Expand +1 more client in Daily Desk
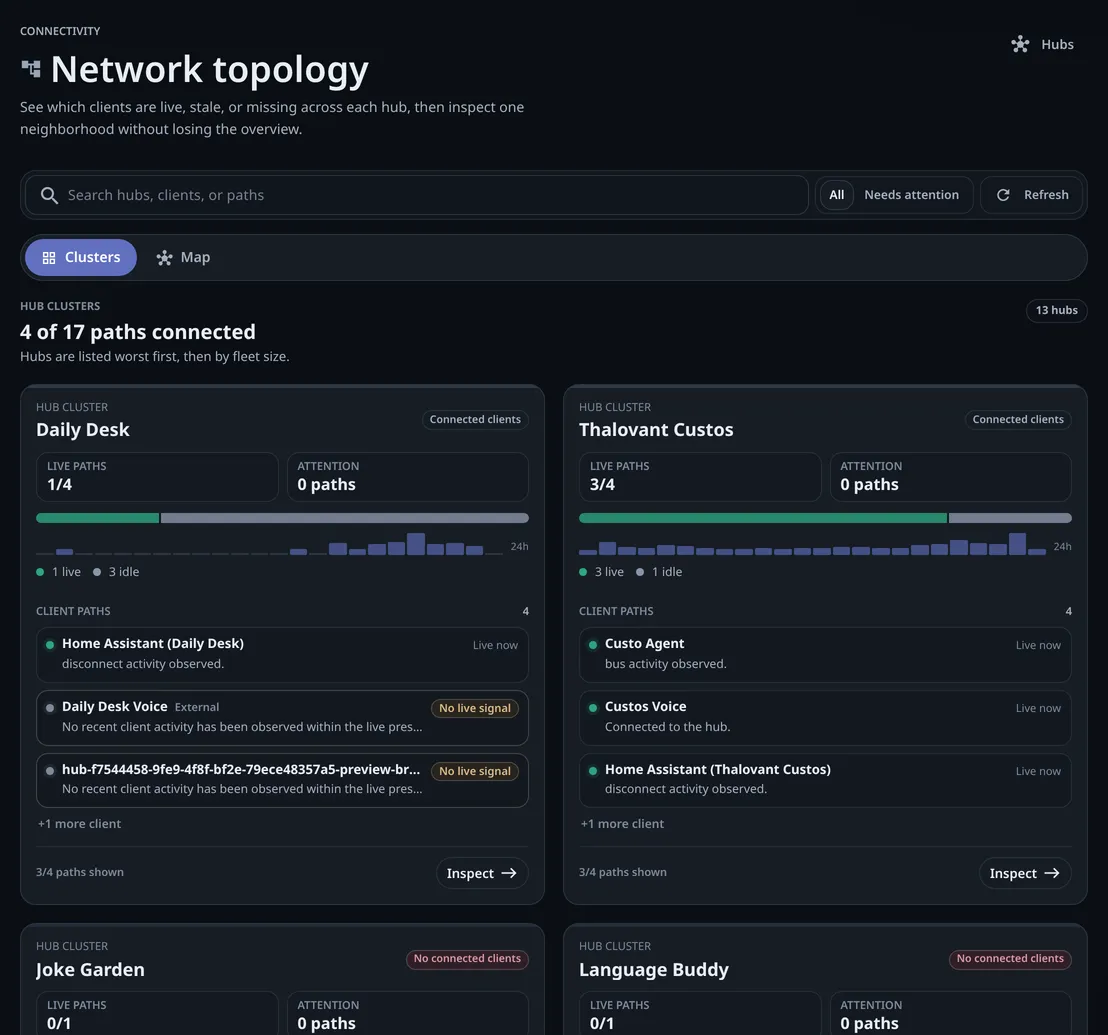 (79, 824)
